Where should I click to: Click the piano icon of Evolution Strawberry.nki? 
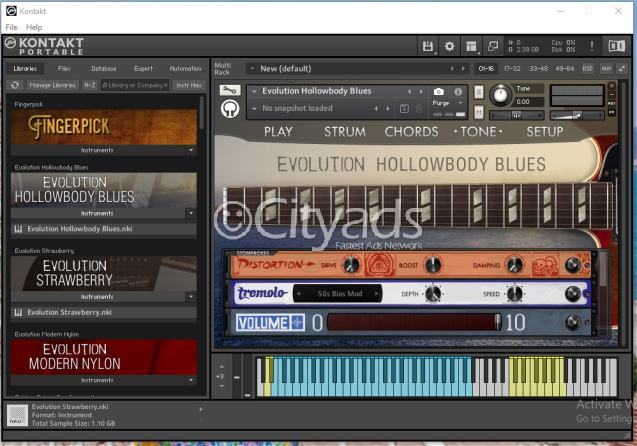coord(18,312)
